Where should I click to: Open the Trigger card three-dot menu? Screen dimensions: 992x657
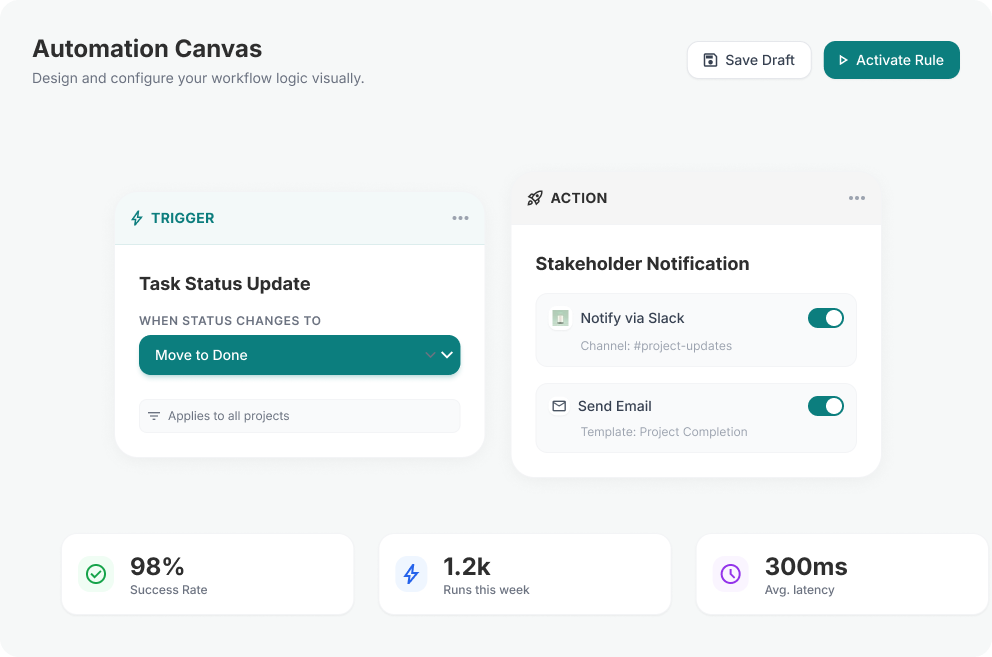460,218
